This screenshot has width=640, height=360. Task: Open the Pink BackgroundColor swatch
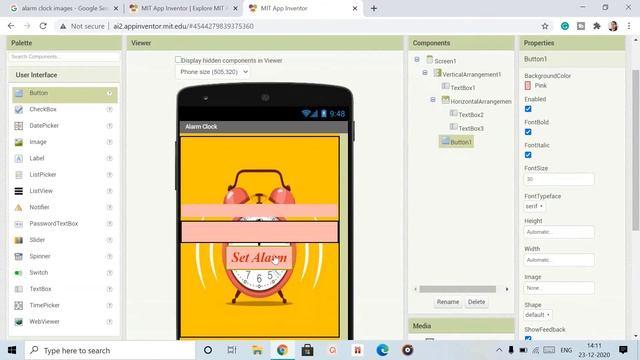pos(528,85)
